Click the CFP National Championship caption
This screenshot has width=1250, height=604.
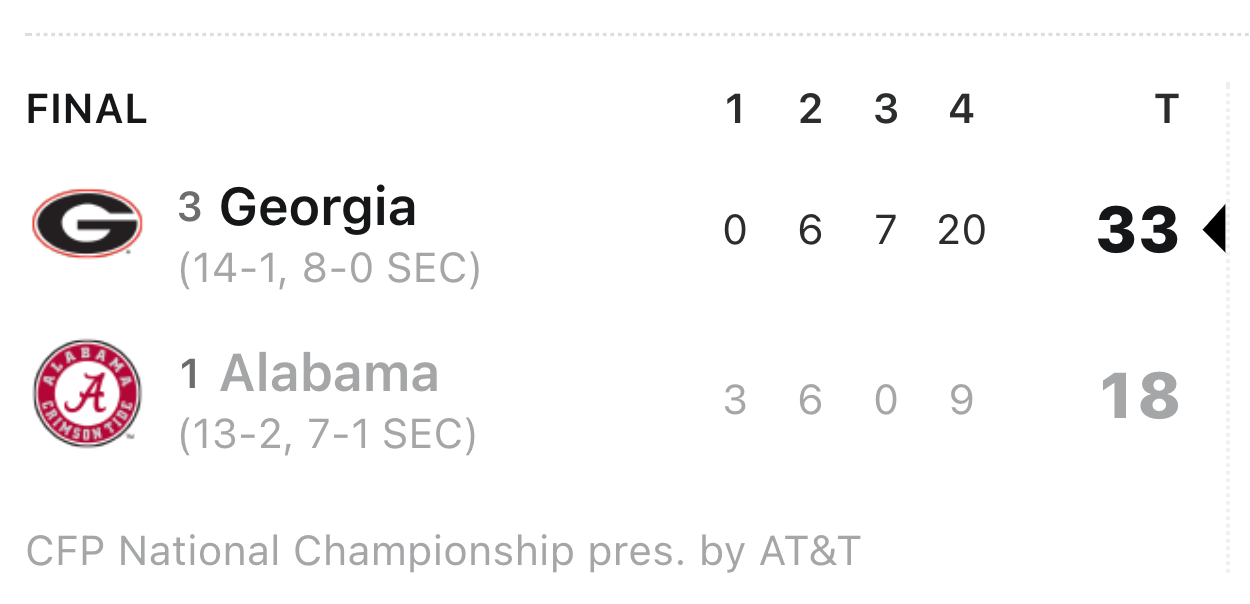(x=443, y=551)
